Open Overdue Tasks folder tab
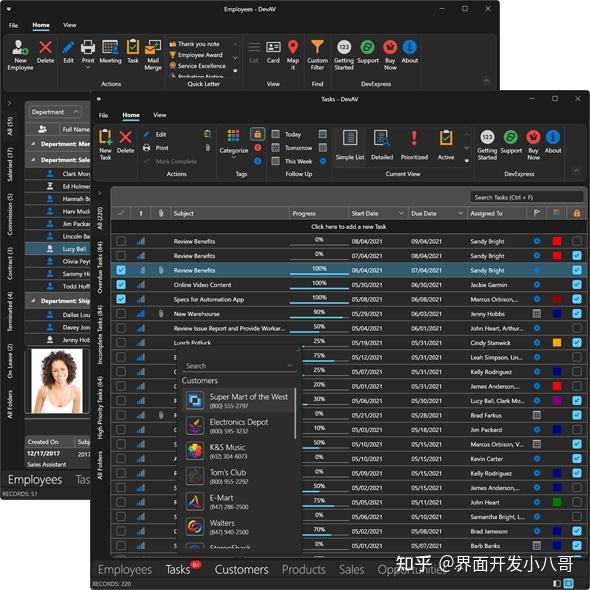The image size is (590, 590). point(100,267)
